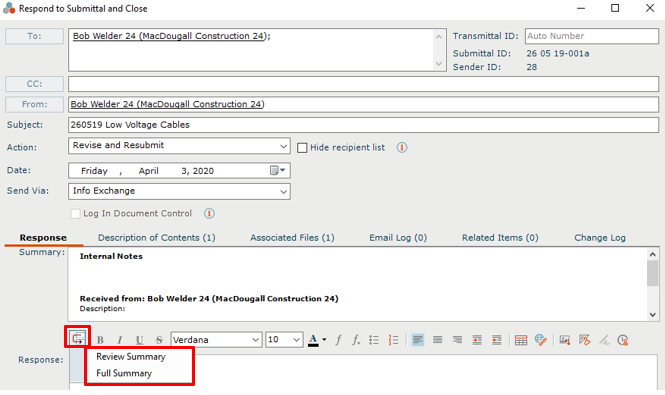
Task: Insert a hyperlink with globe icon
Action: [x=541, y=340]
